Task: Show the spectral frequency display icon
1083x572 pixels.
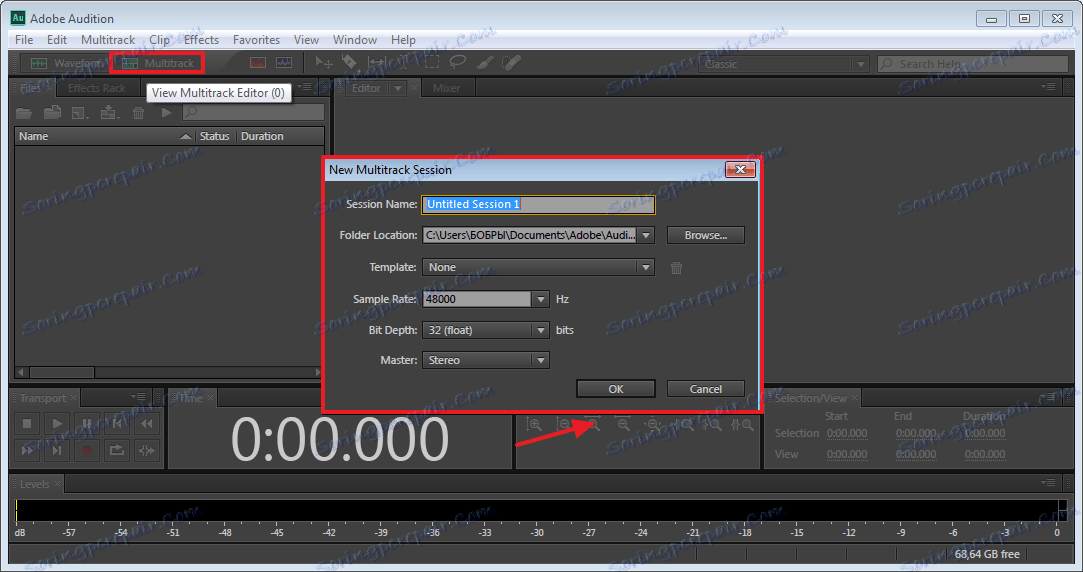Action: click(x=258, y=63)
